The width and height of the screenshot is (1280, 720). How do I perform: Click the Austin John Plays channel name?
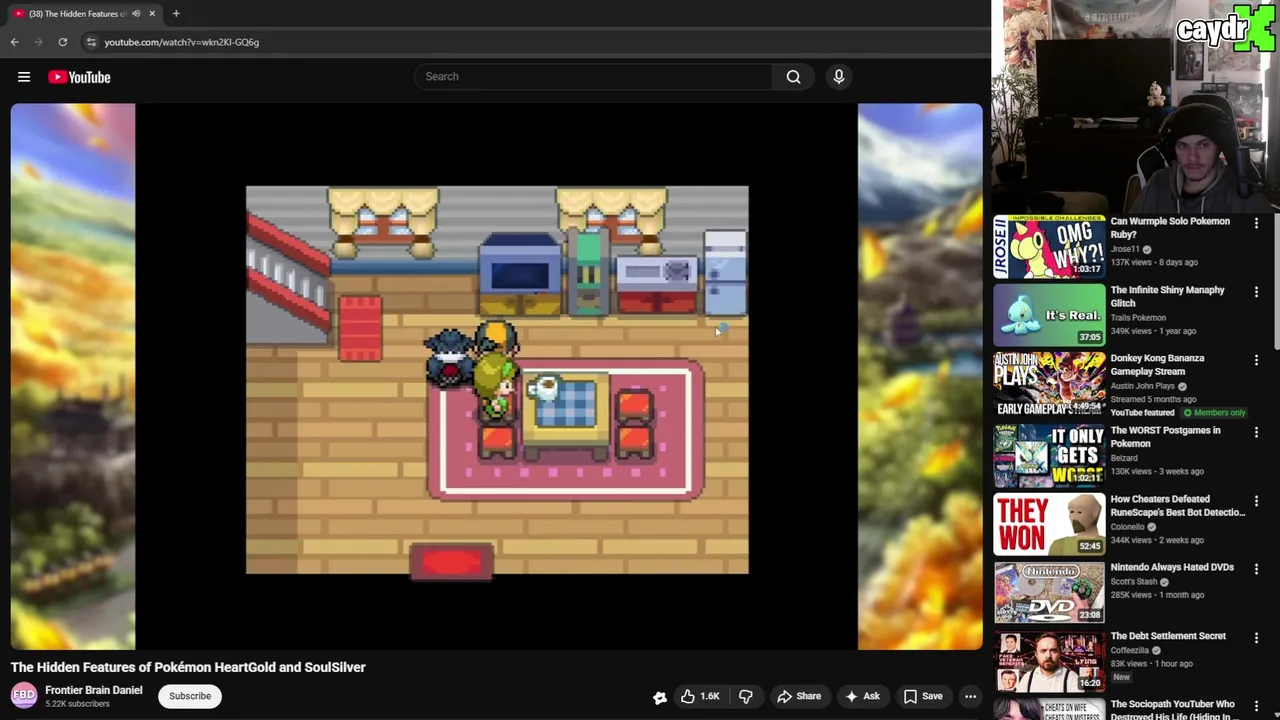click(x=1143, y=386)
